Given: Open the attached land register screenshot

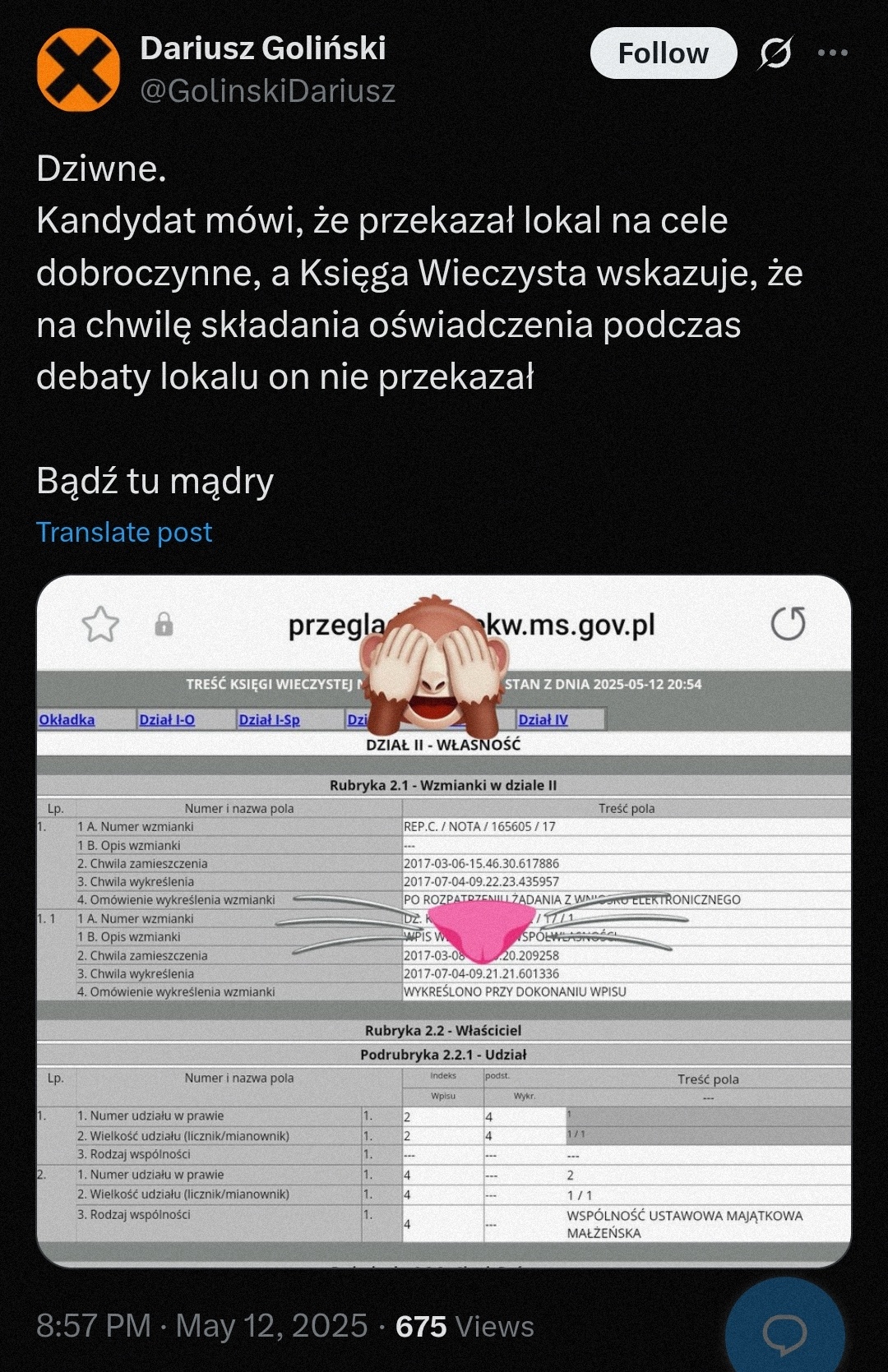Looking at the screenshot, I should 444,921.
